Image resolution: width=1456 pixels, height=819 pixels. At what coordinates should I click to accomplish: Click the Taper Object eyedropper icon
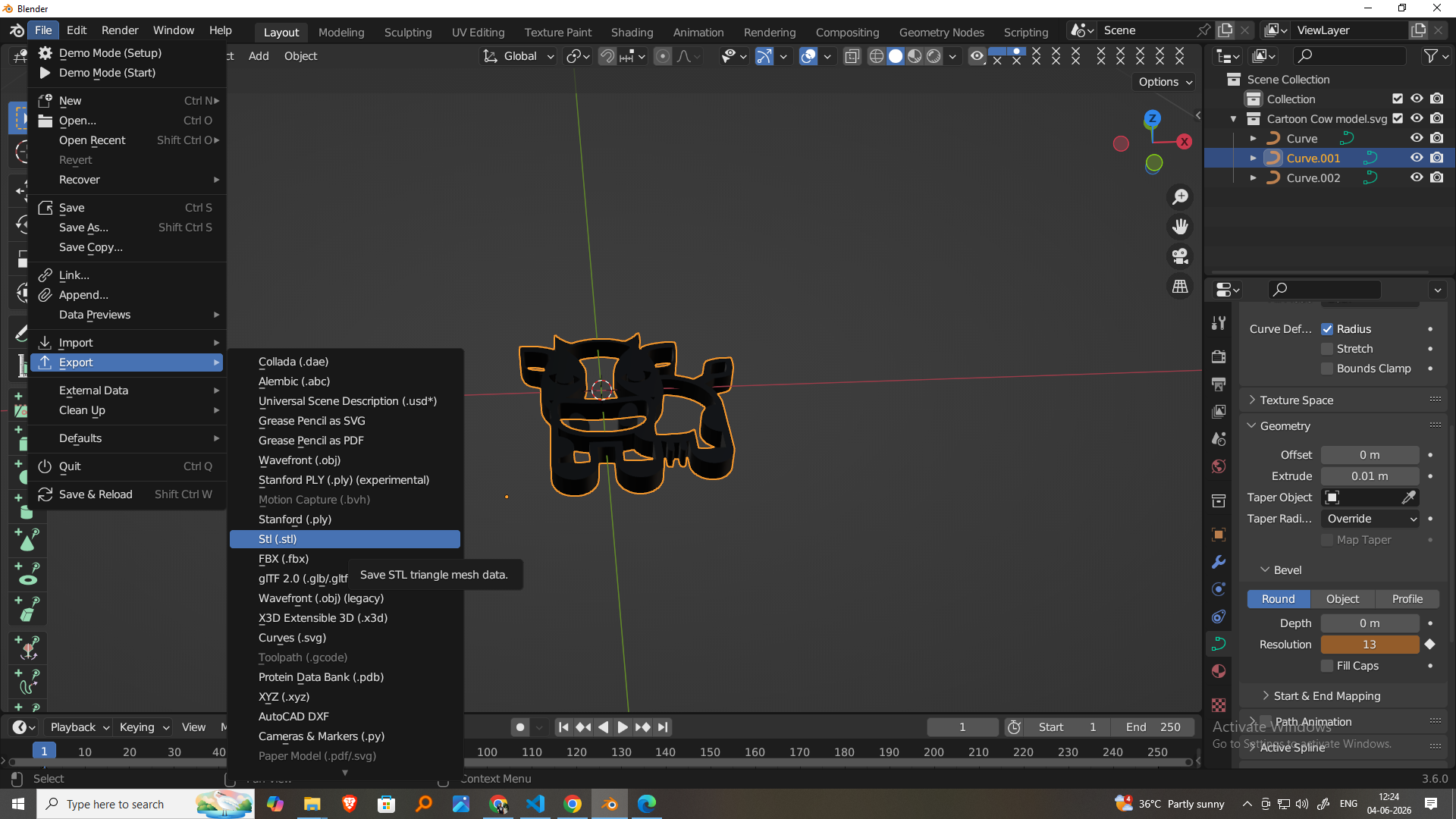[x=1408, y=497]
